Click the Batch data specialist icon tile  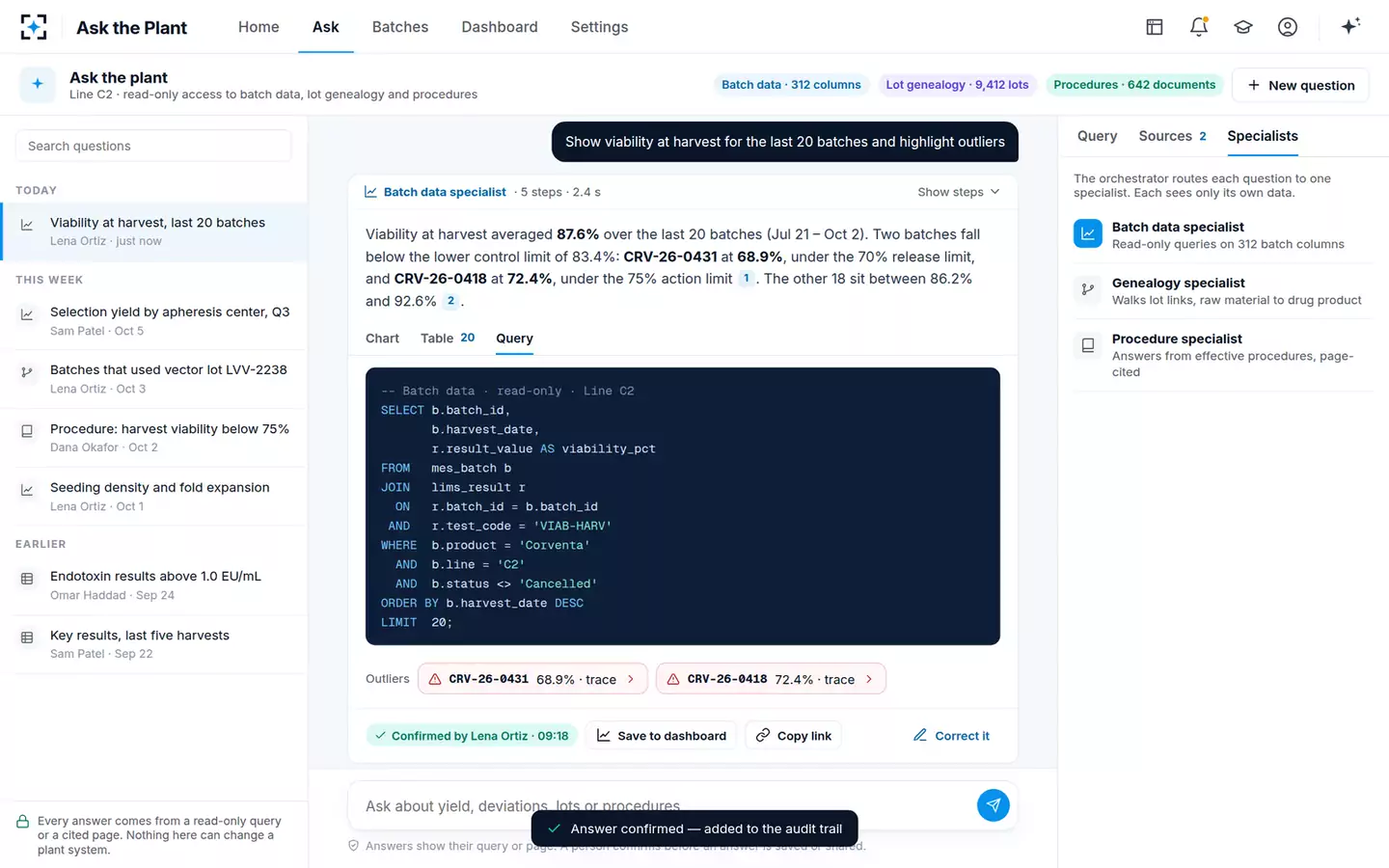pos(1088,233)
